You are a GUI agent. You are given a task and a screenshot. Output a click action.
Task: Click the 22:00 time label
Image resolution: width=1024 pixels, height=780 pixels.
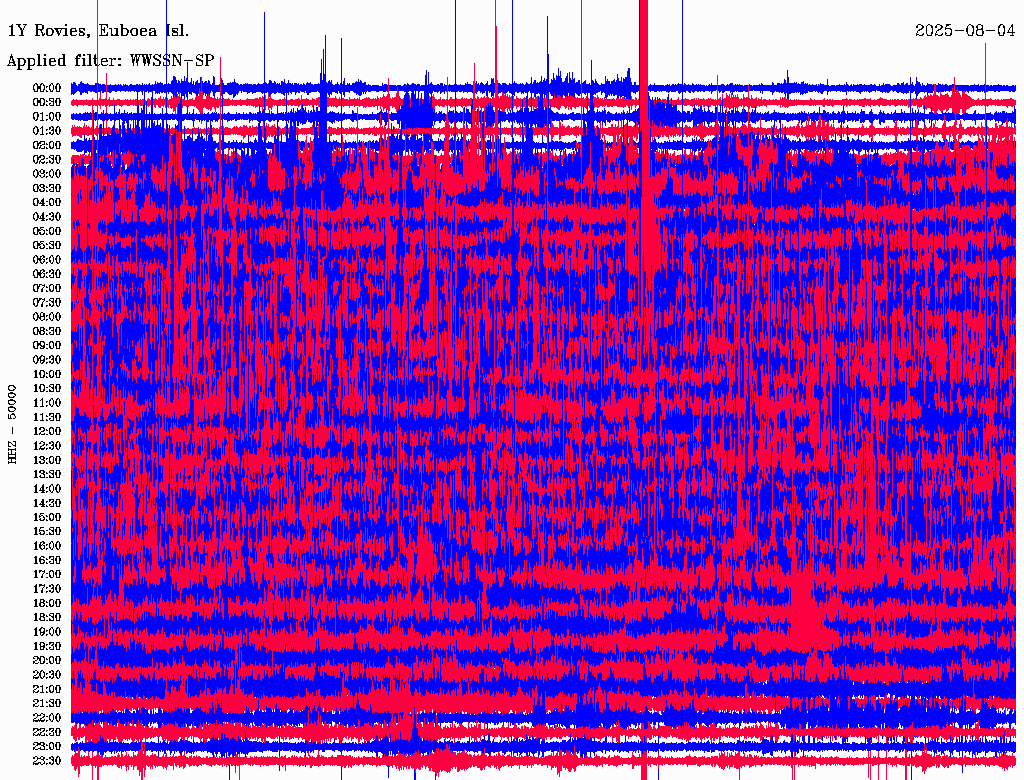(47, 718)
